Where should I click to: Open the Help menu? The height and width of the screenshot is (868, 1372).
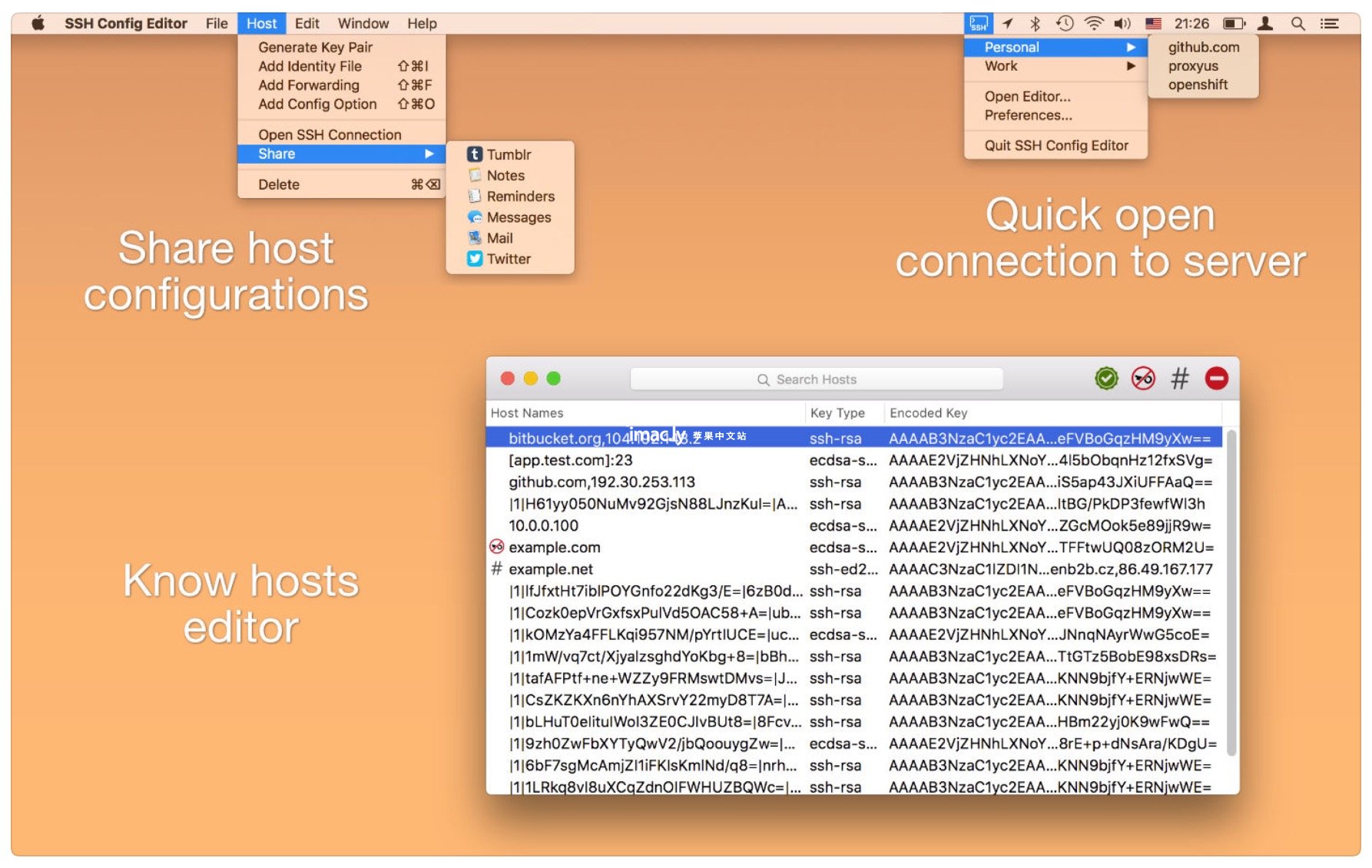pos(422,23)
